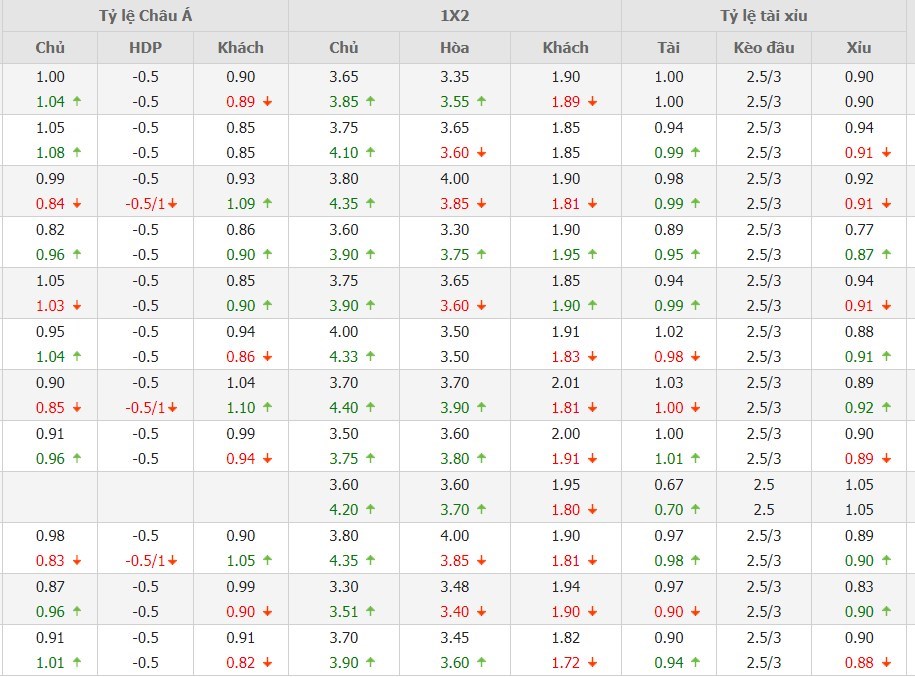Screen dimensions: 915x677
Task: Click the green up arrow beside 1.09
Action: [x=267, y=204]
